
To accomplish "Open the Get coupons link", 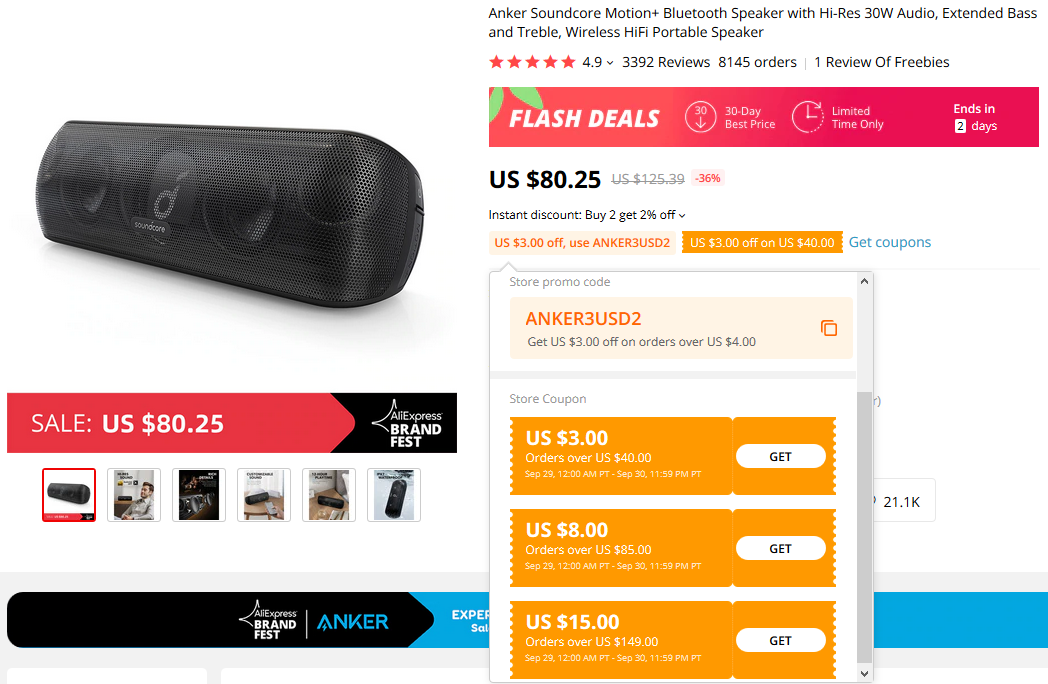I will 890,242.
